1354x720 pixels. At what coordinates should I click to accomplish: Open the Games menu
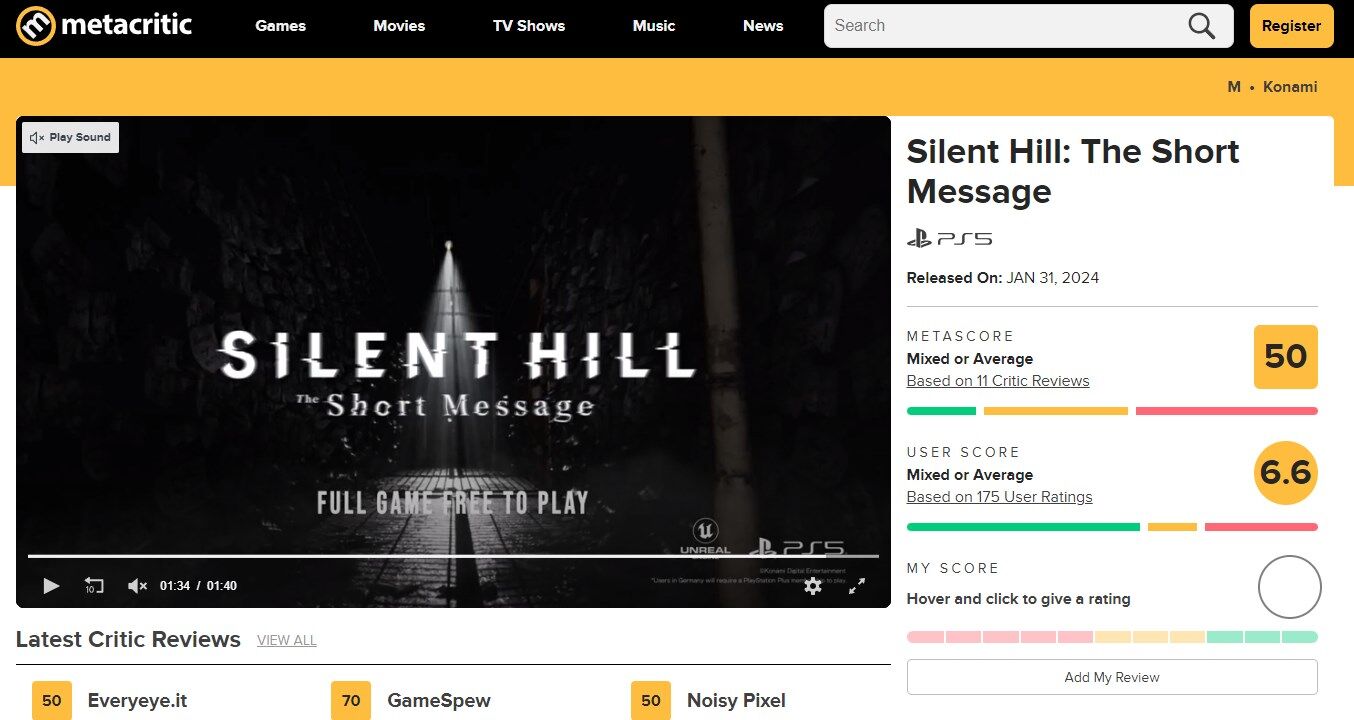click(x=280, y=26)
